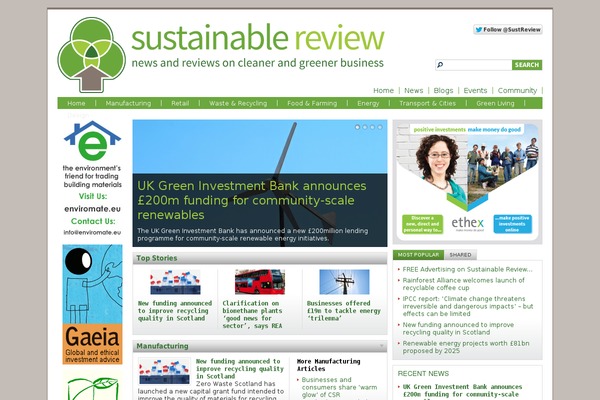Open Top Stories recycling quality Scotland link
This screenshot has height=400, width=600.
coord(175,310)
